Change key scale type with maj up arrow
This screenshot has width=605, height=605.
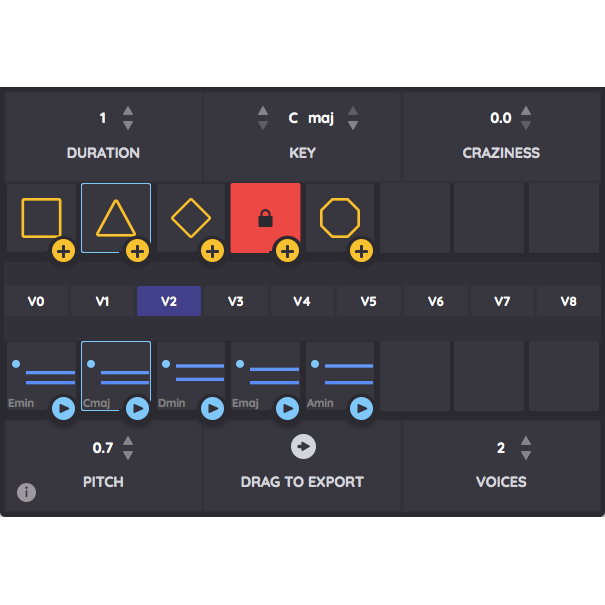click(x=352, y=112)
